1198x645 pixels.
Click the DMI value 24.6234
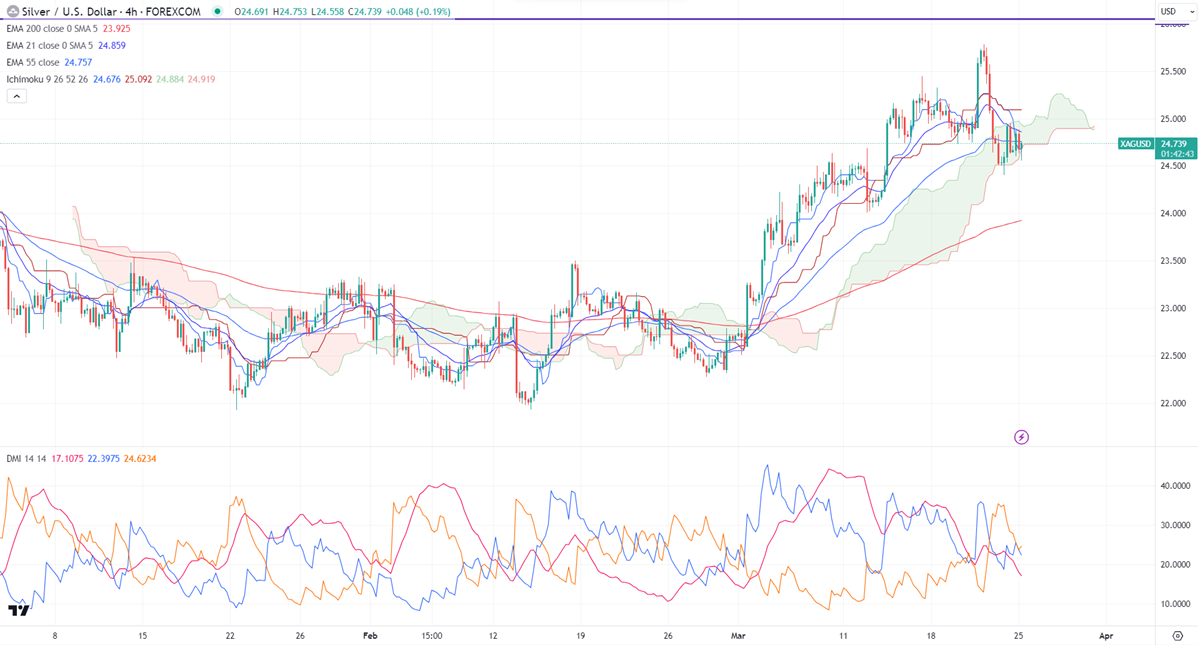click(x=140, y=459)
